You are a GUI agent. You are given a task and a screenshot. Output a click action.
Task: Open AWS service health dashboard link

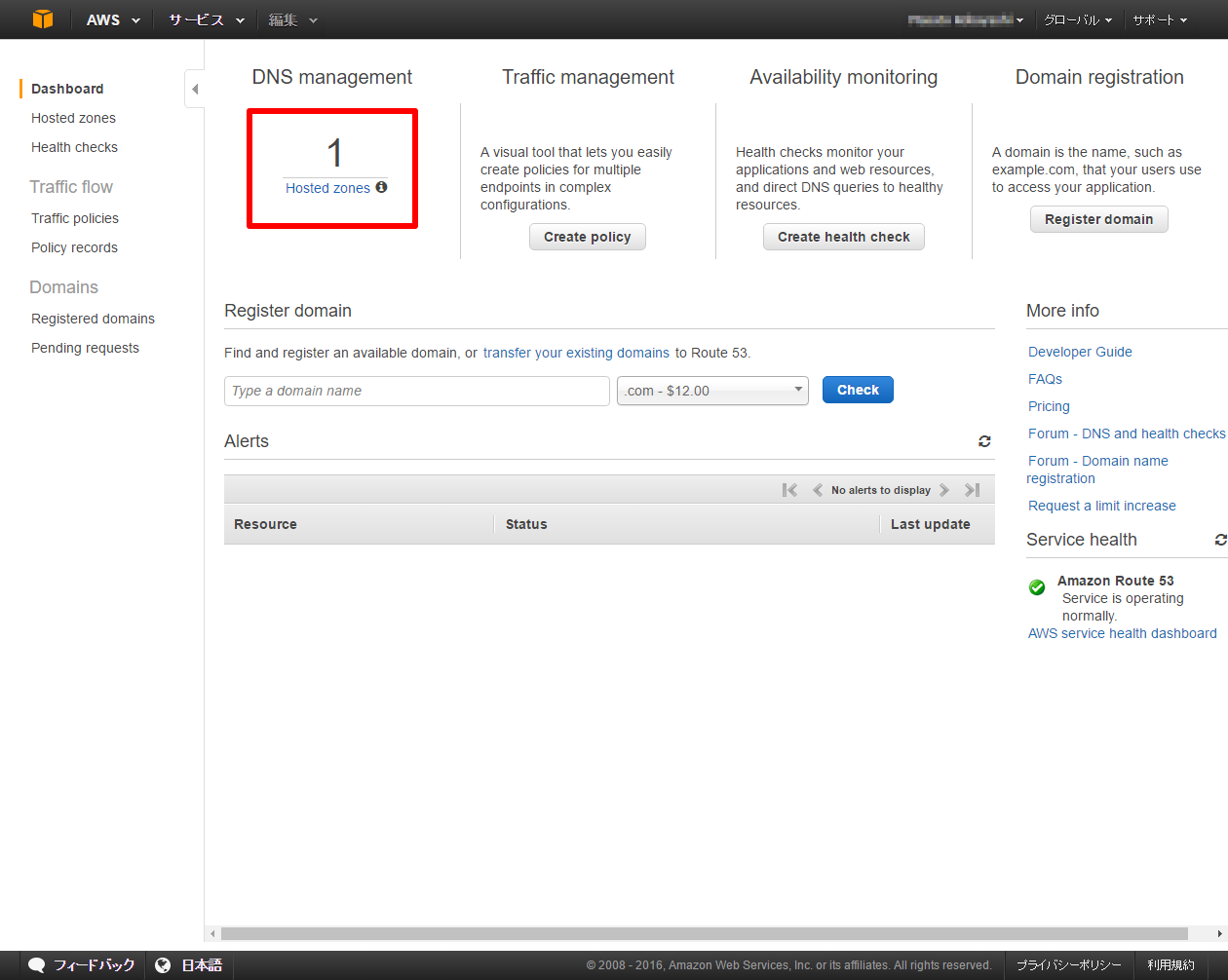tap(1123, 633)
